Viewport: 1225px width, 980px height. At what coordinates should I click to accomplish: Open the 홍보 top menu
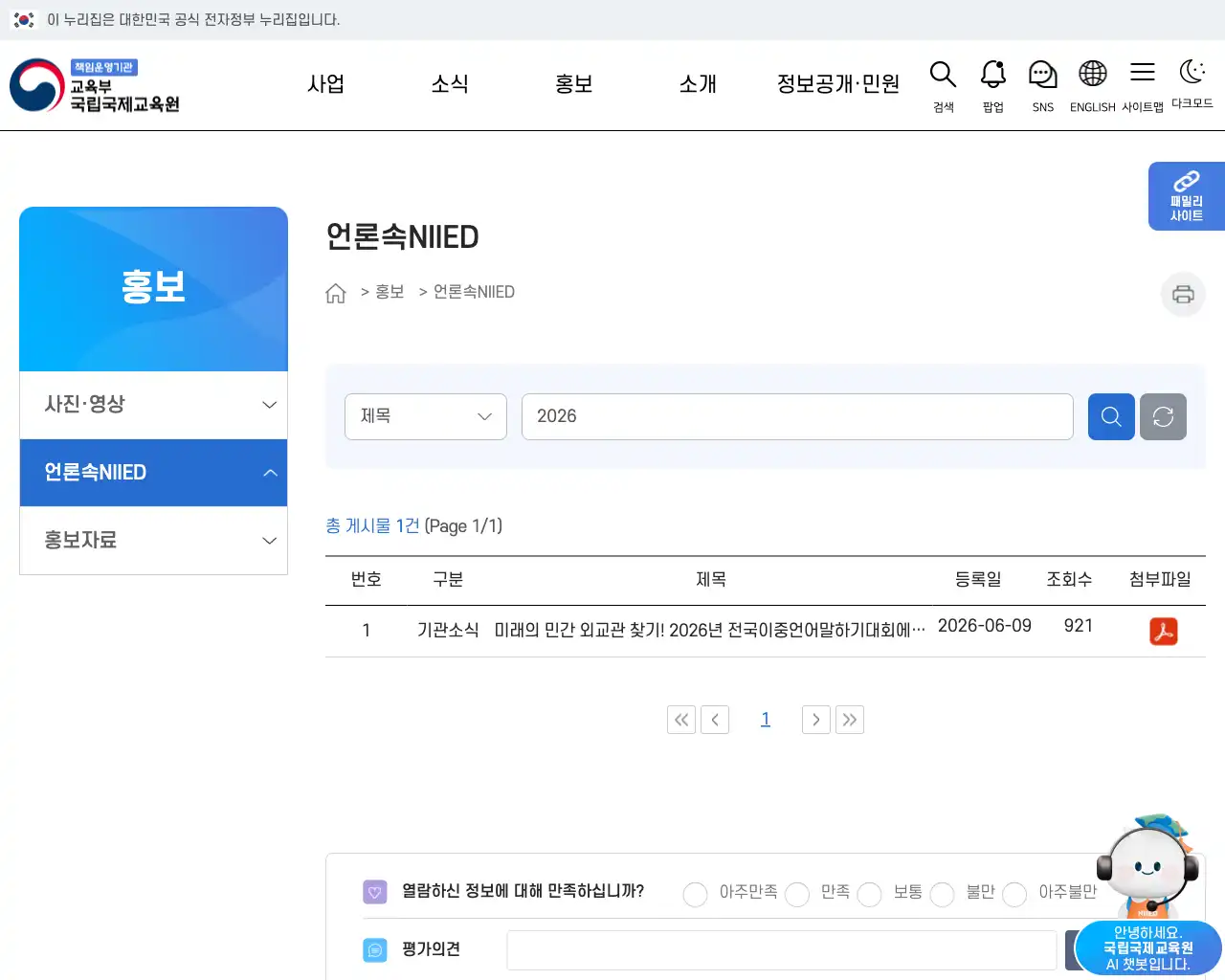574,84
